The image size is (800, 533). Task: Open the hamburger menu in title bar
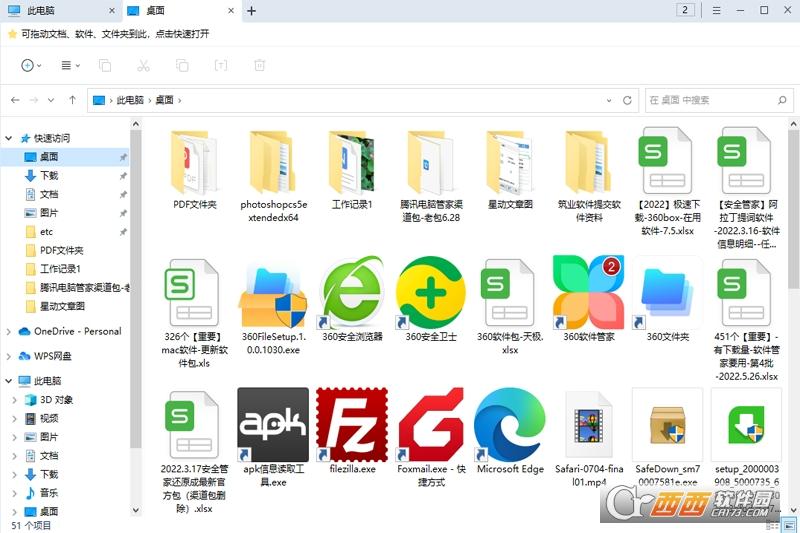tap(716, 10)
